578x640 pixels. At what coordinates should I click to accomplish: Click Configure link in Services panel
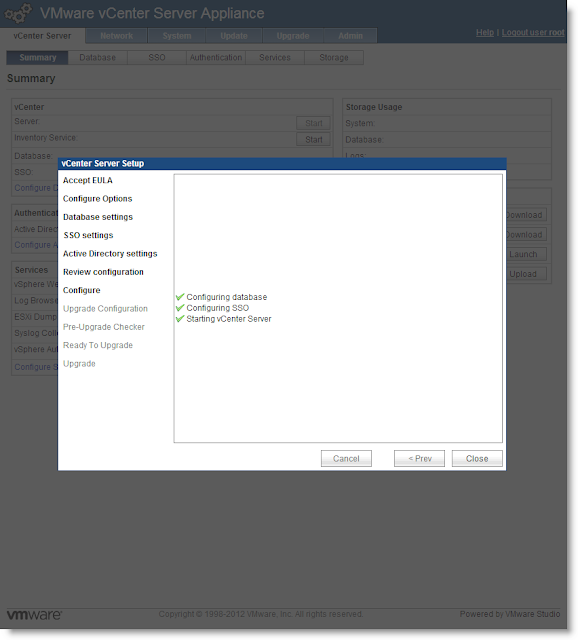pyautogui.click(x=35, y=367)
